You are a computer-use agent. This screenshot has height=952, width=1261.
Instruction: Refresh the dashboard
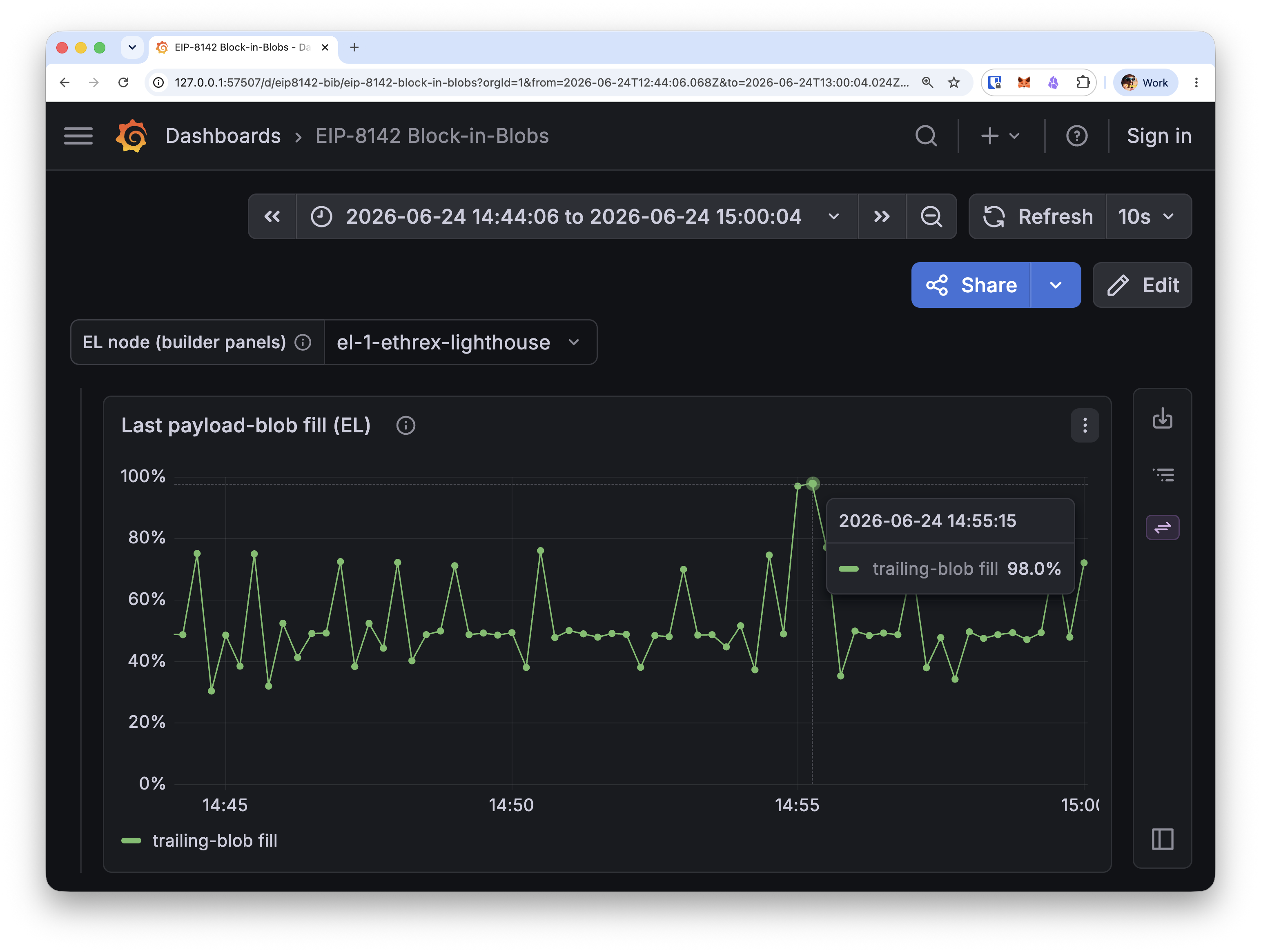coord(1038,217)
